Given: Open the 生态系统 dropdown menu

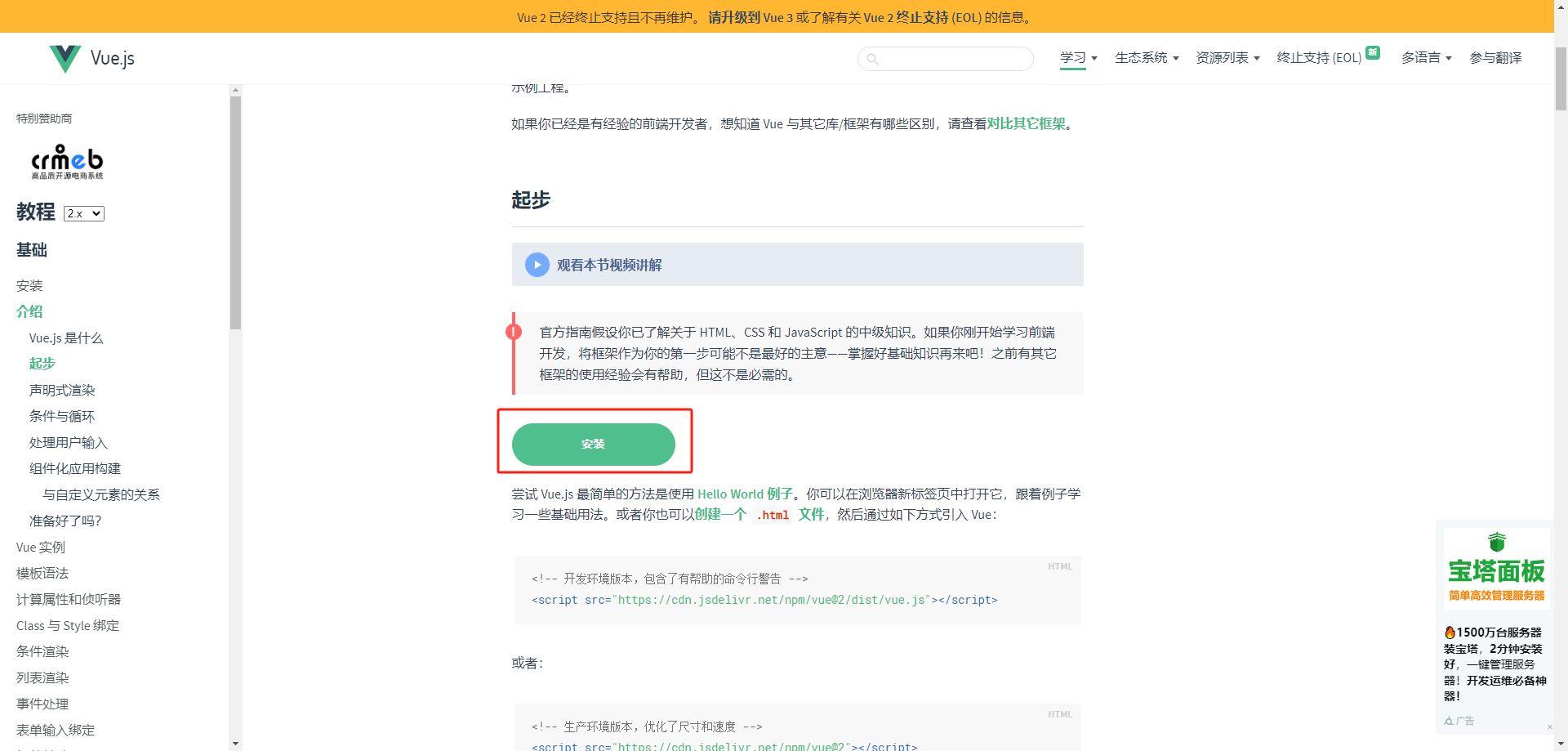Looking at the screenshot, I should (x=1147, y=58).
